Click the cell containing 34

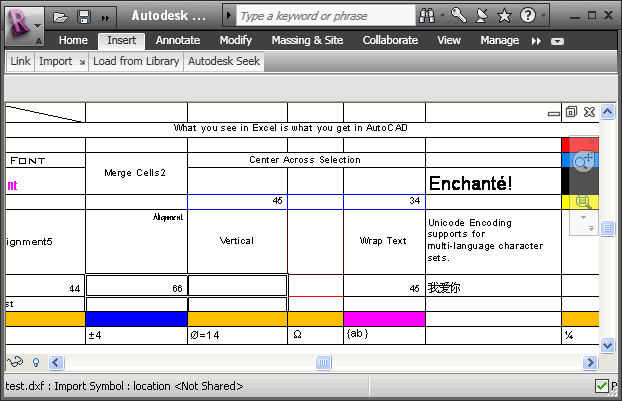(384, 202)
